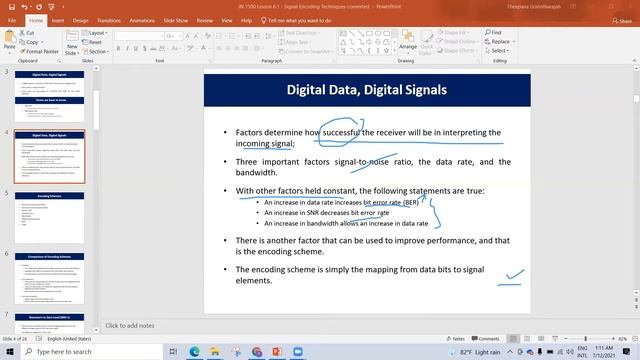Find text in presentation
Image resolution: width=640 pixels, height=360 pixels.
click(493, 32)
